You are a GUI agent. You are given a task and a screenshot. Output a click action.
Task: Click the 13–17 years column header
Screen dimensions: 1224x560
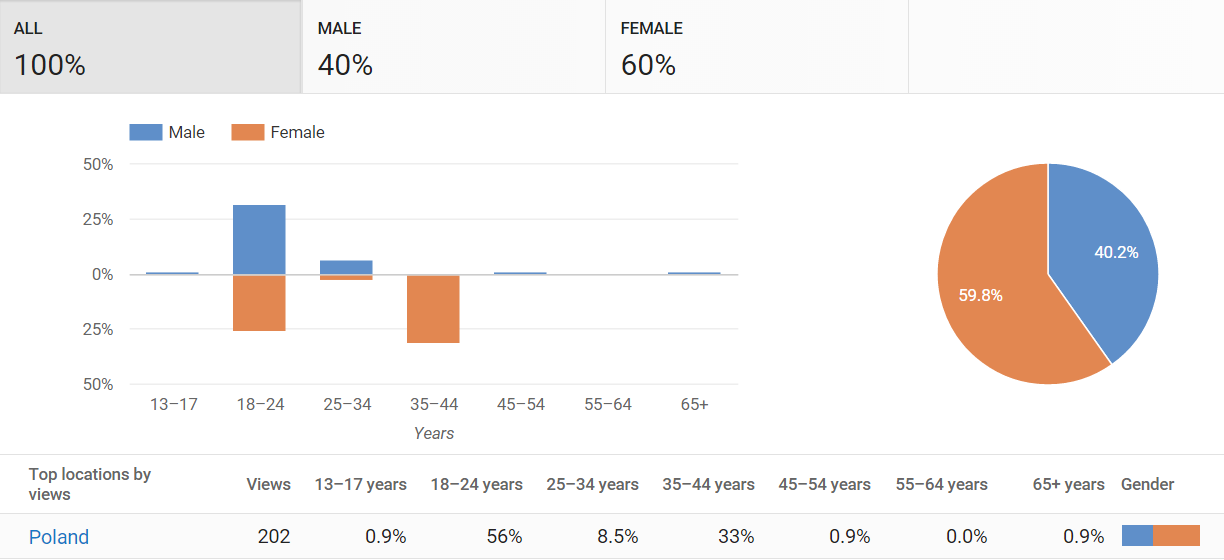pos(360,484)
